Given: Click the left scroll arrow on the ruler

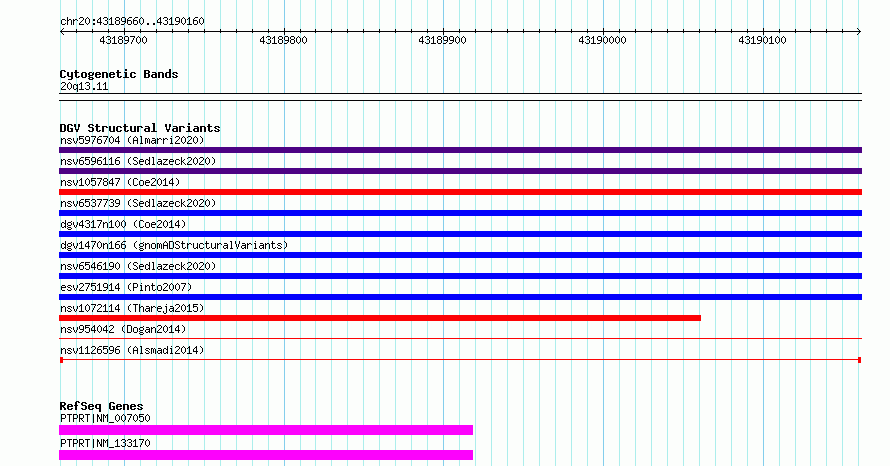Looking at the screenshot, I should point(62,32).
